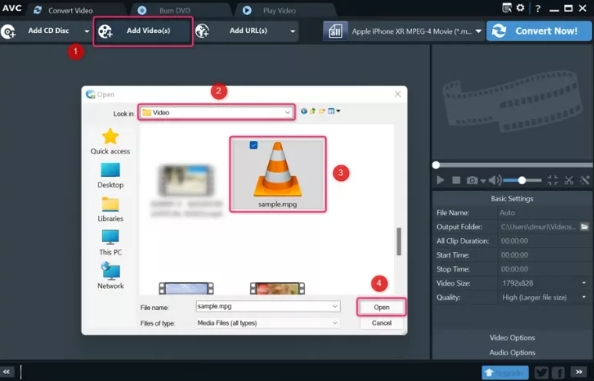Click the Add CD Disc icon
The width and height of the screenshot is (594, 381).
8,31
